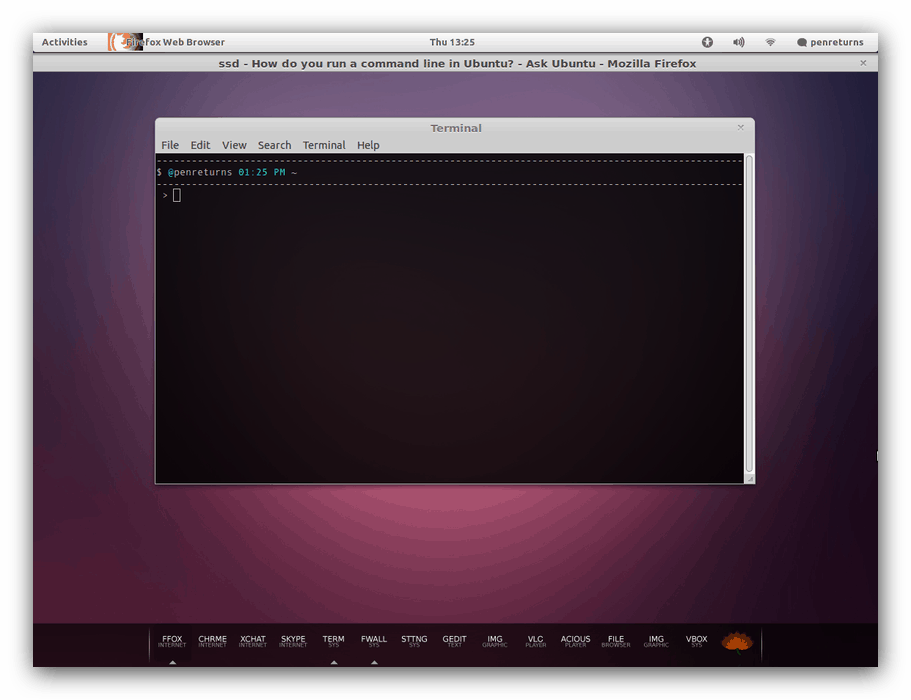Click the Terminal vertical scrollbar
The height and width of the screenshot is (700, 911).
pyautogui.click(x=749, y=314)
